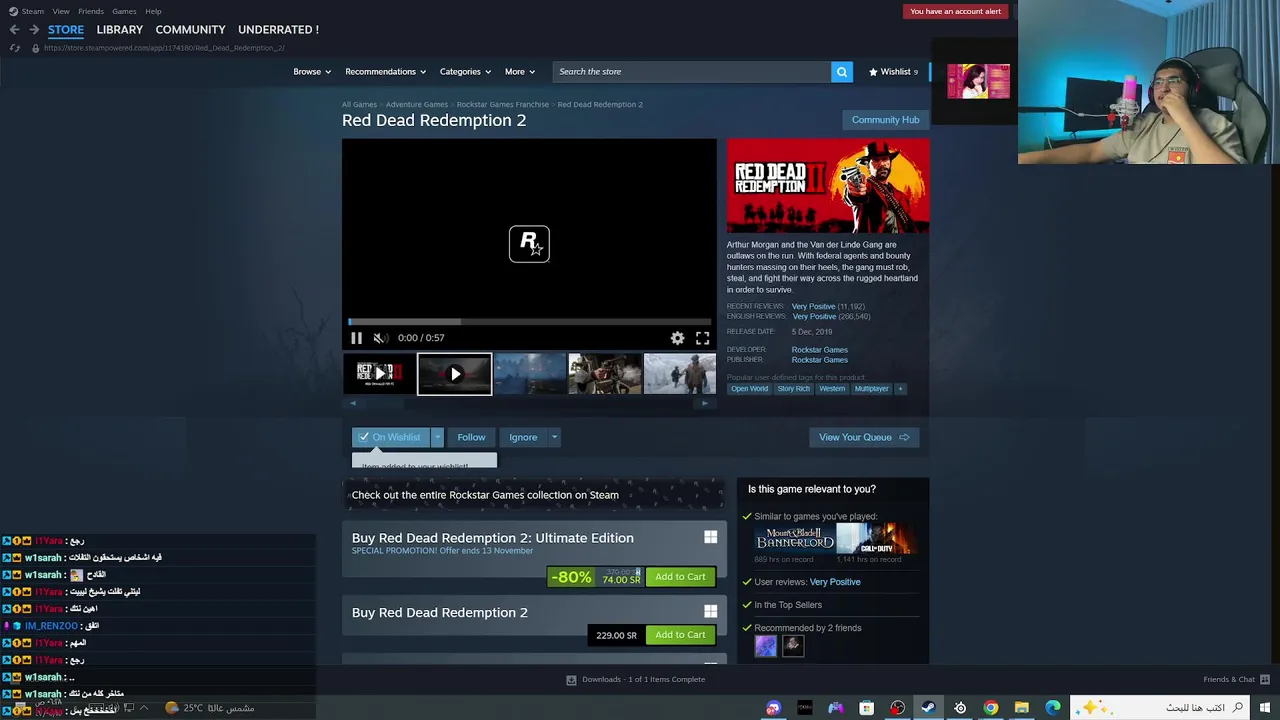Click the store search magnifier button
1280x720 pixels.
coord(842,72)
